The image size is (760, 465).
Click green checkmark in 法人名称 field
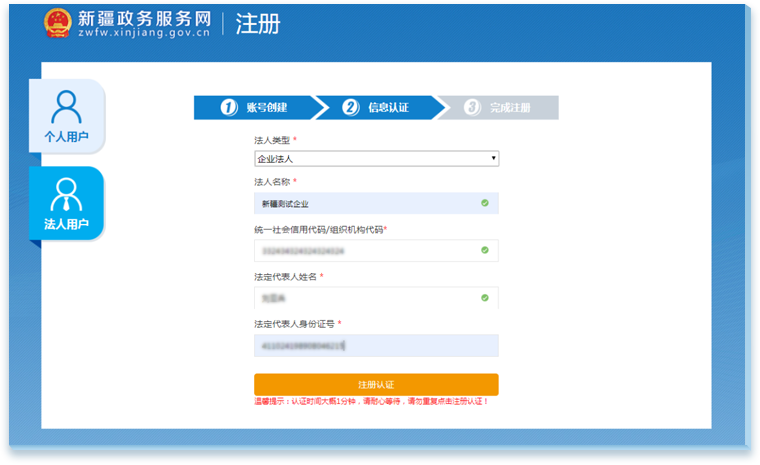(x=484, y=203)
